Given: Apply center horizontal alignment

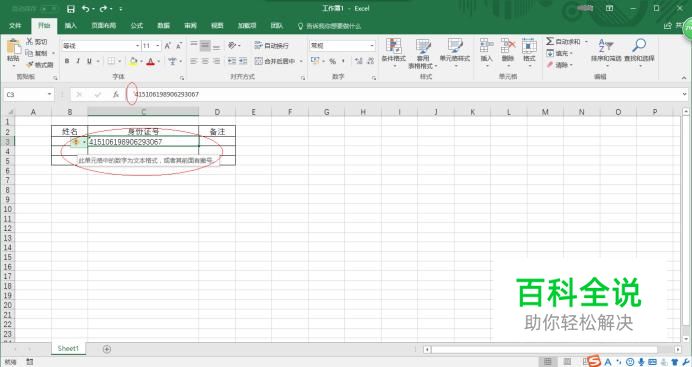Looking at the screenshot, I should tap(205, 61).
